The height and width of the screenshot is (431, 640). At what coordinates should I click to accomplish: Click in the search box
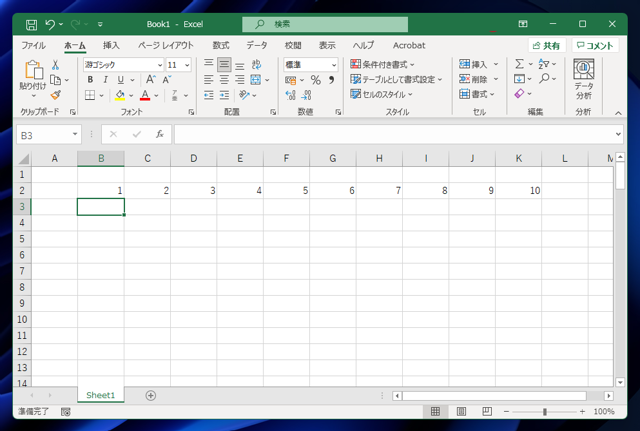[325, 24]
